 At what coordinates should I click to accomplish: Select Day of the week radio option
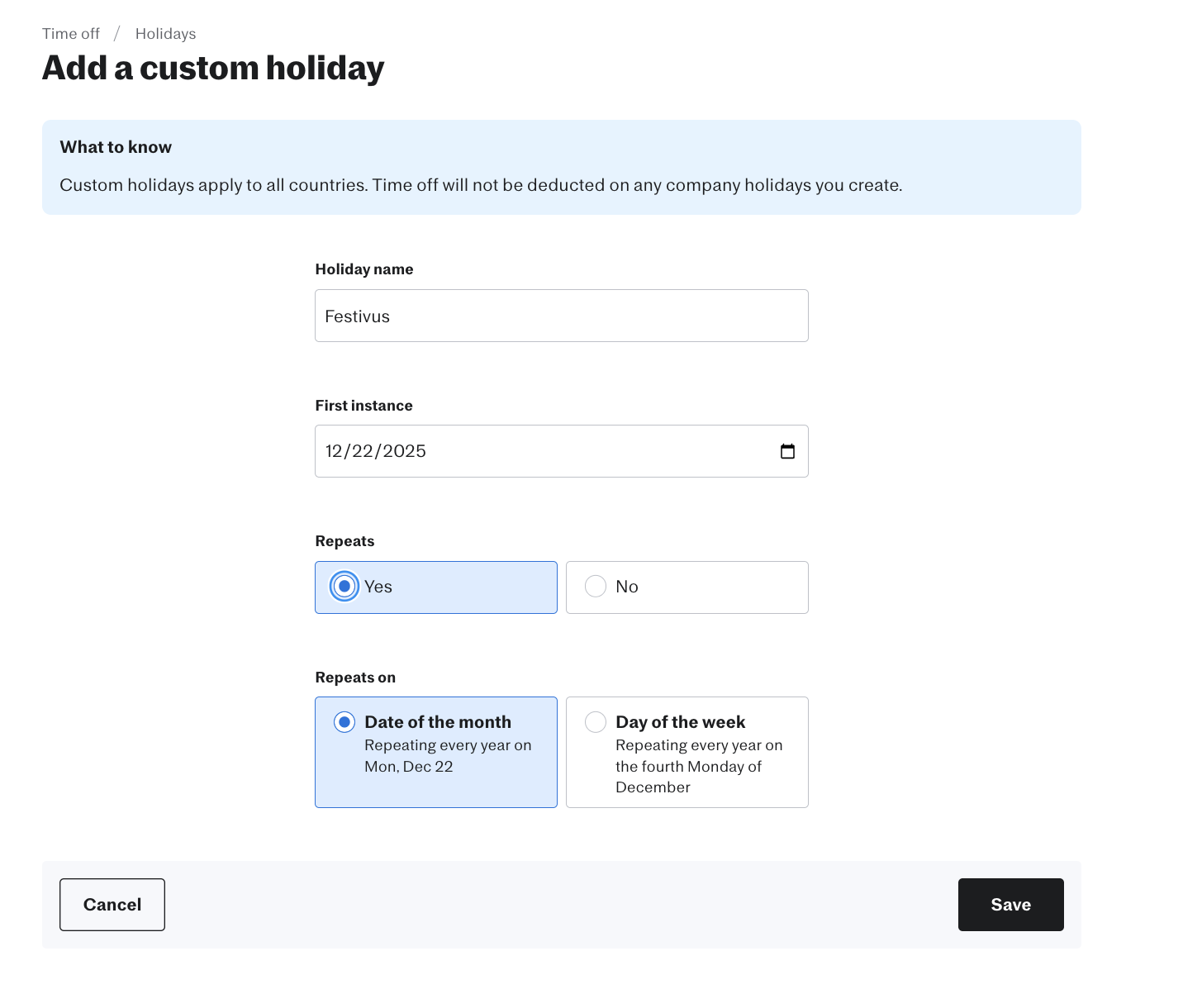point(596,722)
